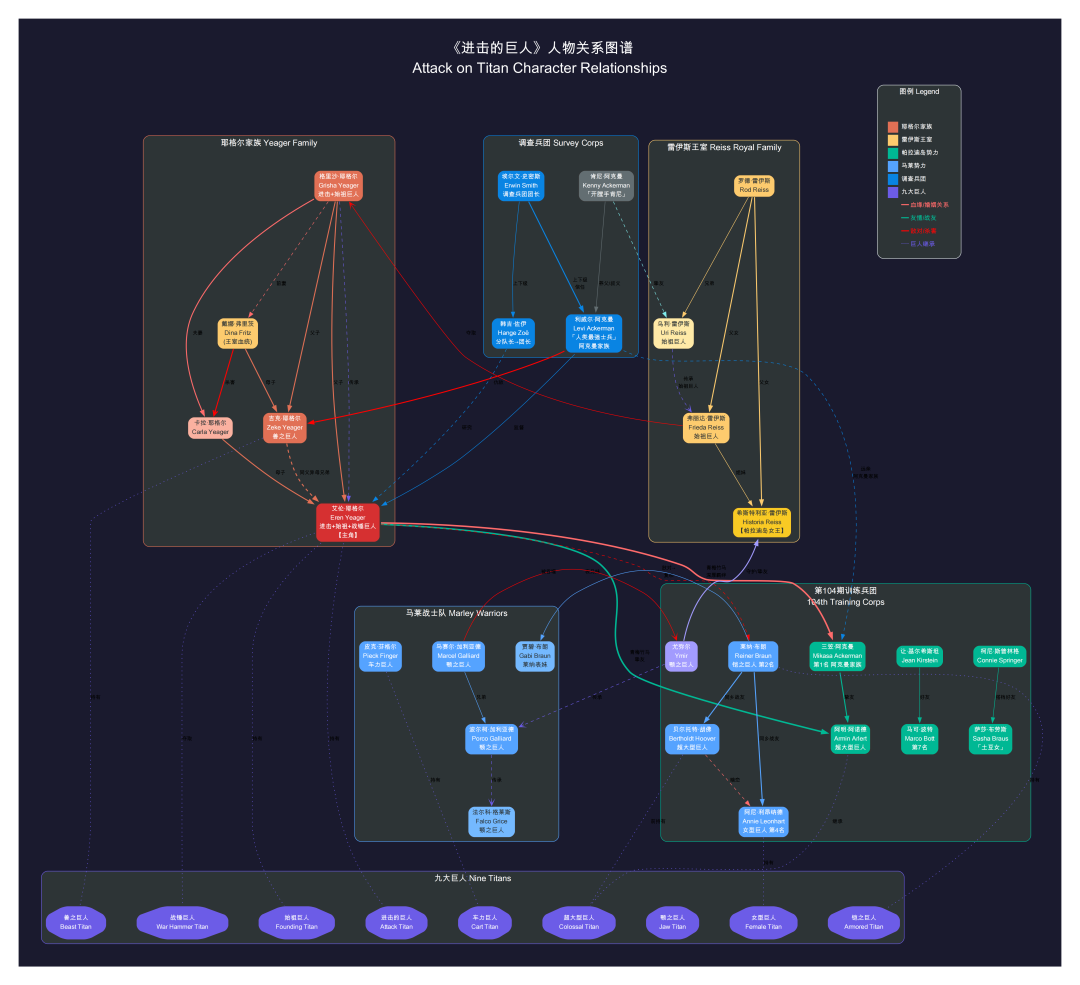Select the Sasha Braus node

(990, 739)
